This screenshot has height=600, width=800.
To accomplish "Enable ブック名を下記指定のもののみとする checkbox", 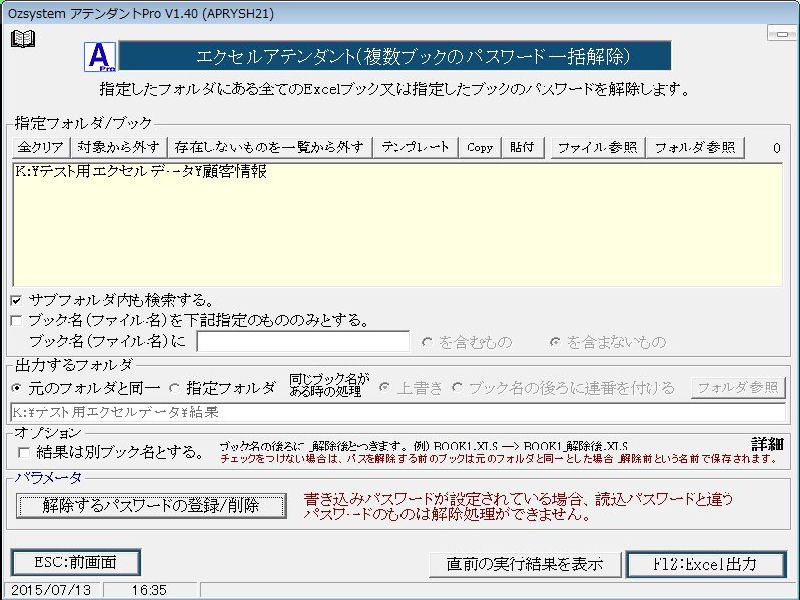I will tap(16, 321).
